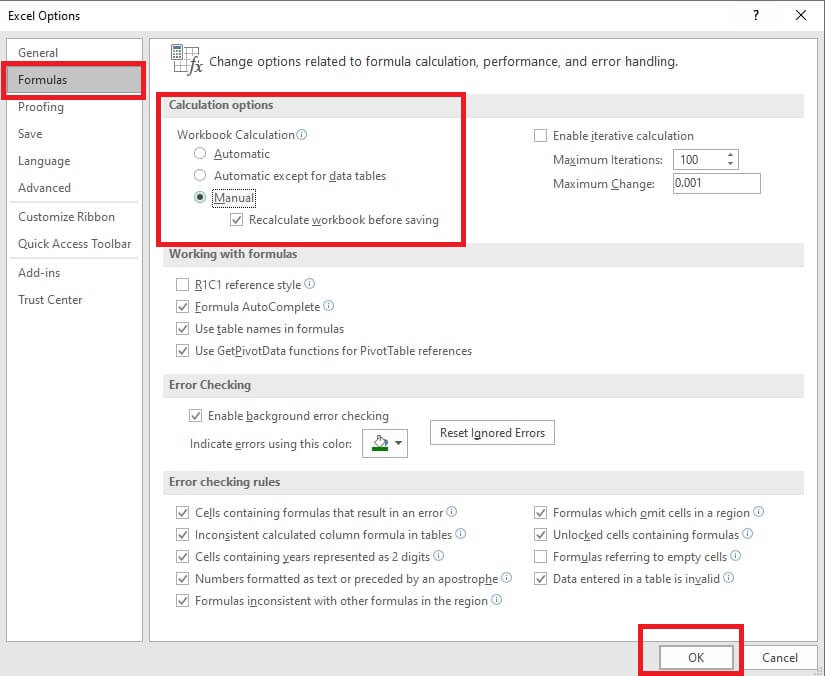Screen dimensions: 825x676
Task: Toggle Enable background error checking
Action: click(195, 416)
